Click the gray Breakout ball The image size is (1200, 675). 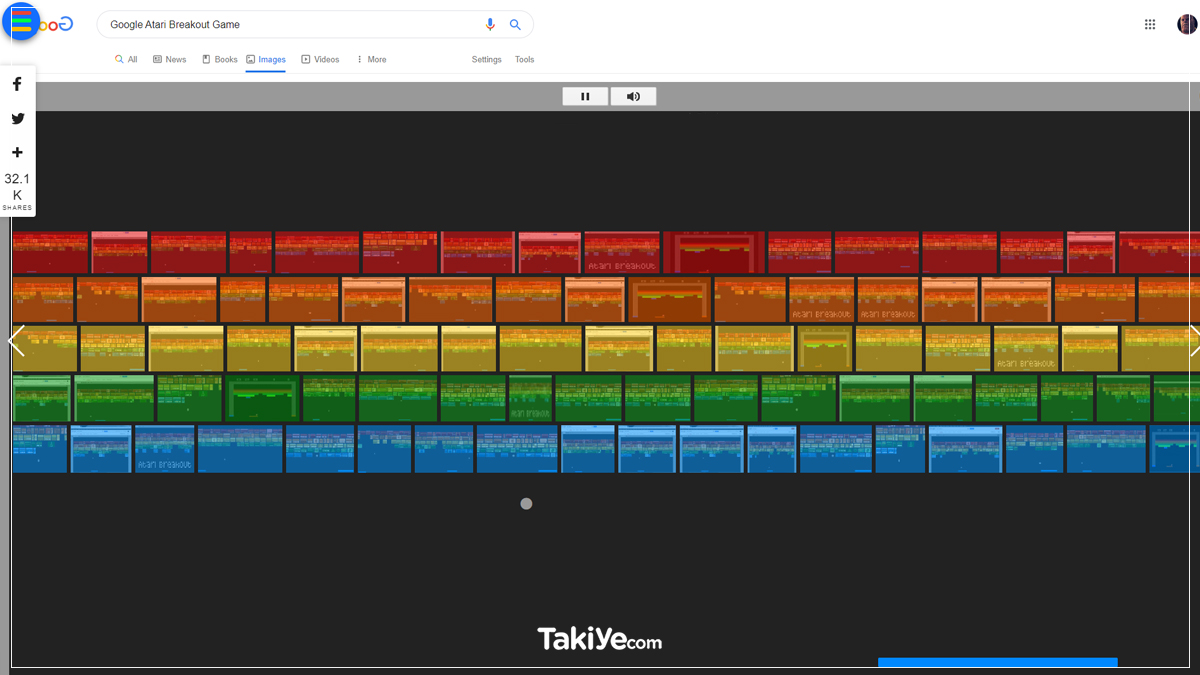coord(526,504)
